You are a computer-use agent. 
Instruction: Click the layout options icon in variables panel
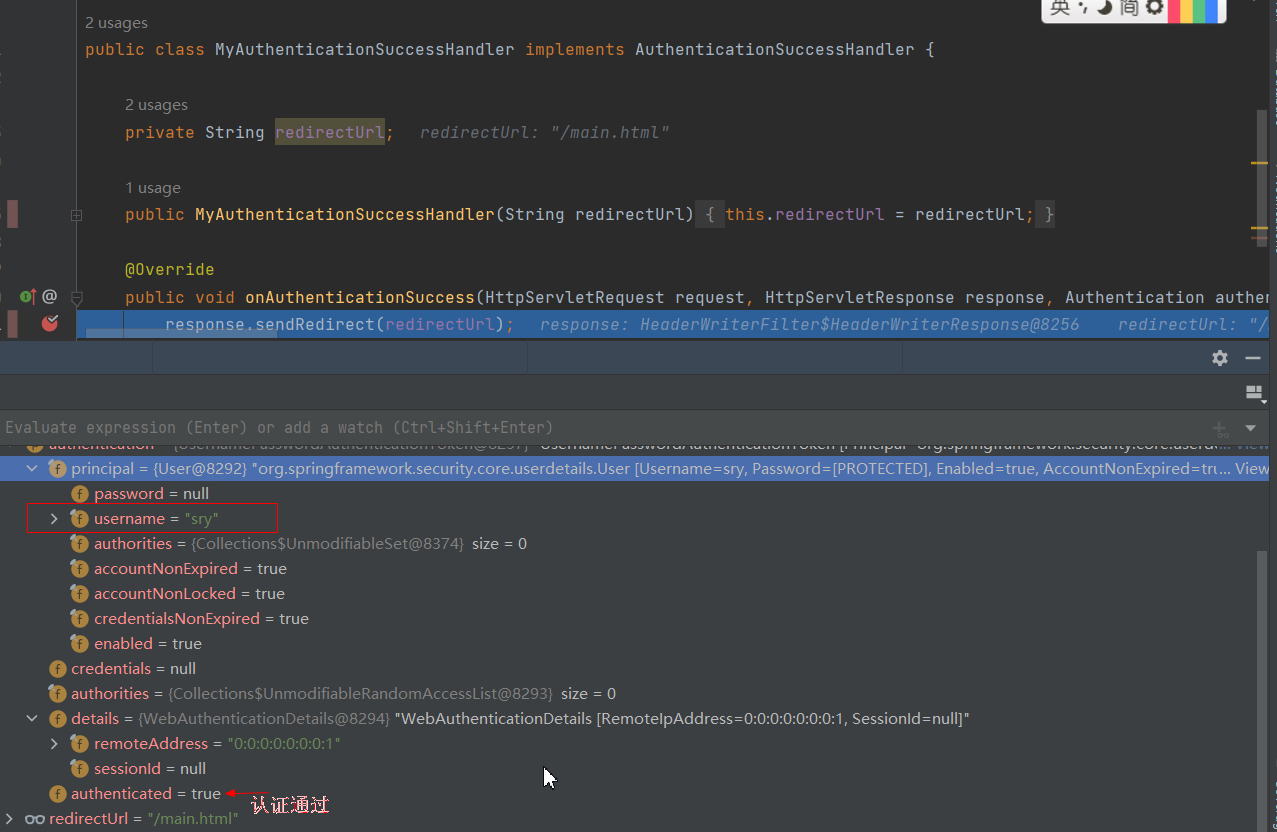click(1255, 393)
